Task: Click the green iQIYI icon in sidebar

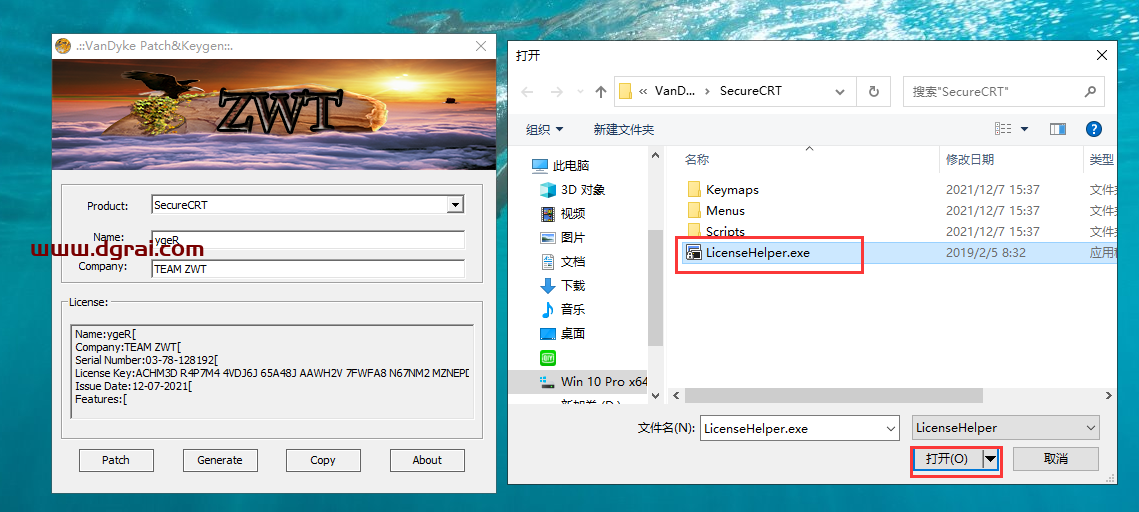Action: 548,357
